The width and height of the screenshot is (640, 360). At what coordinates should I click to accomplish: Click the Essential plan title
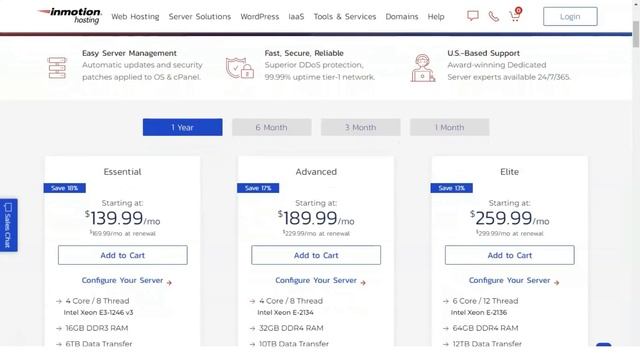[x=122, y=171]
